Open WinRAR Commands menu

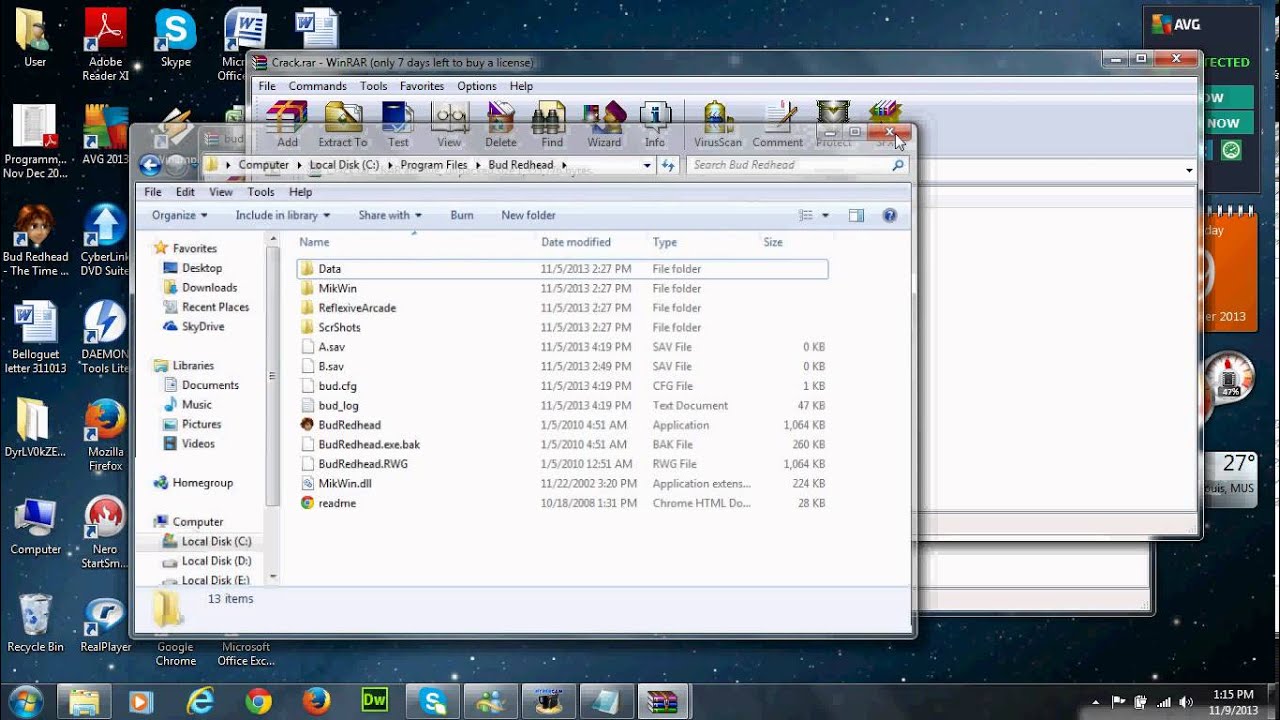click(x=318, y=86)
